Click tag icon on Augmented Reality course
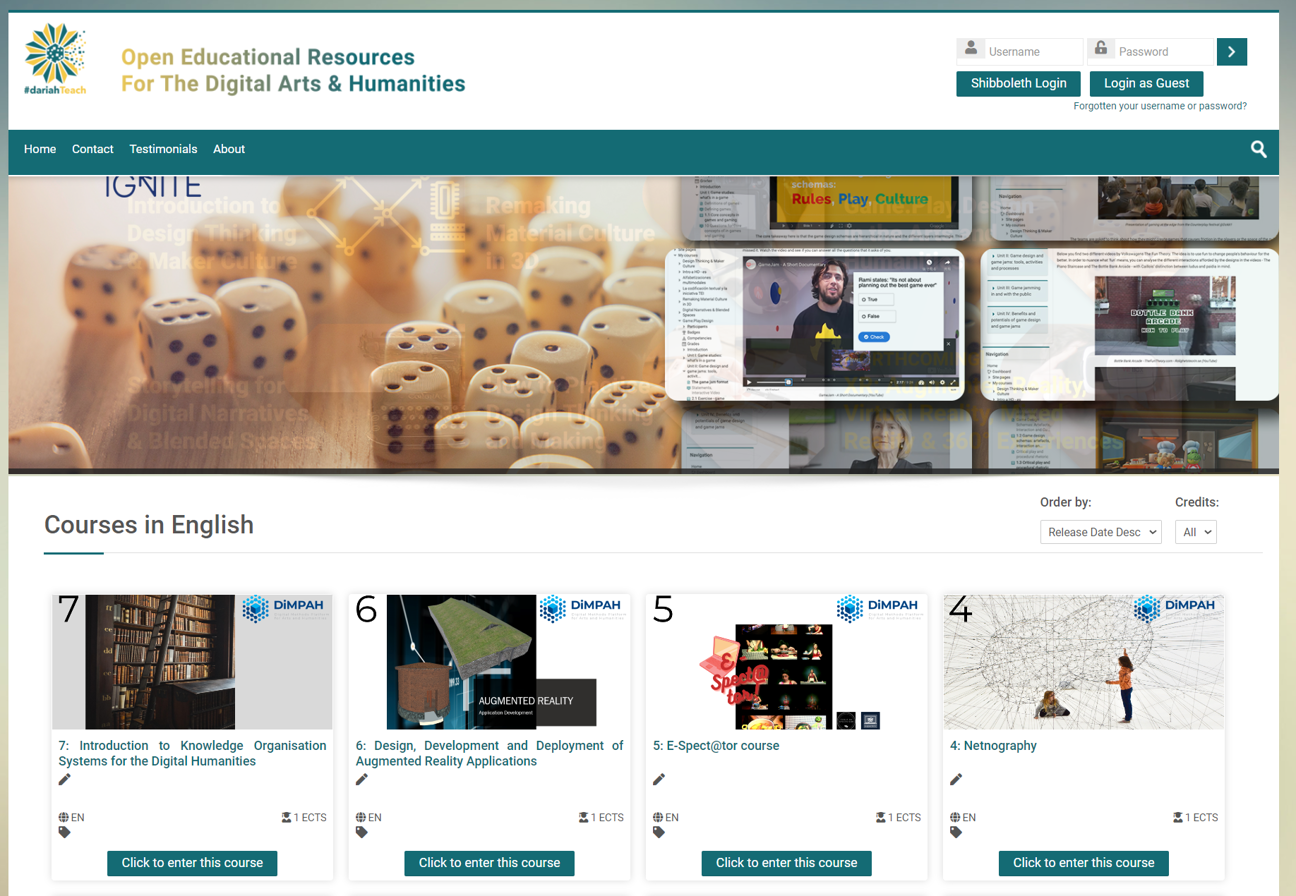 point(362,832)
